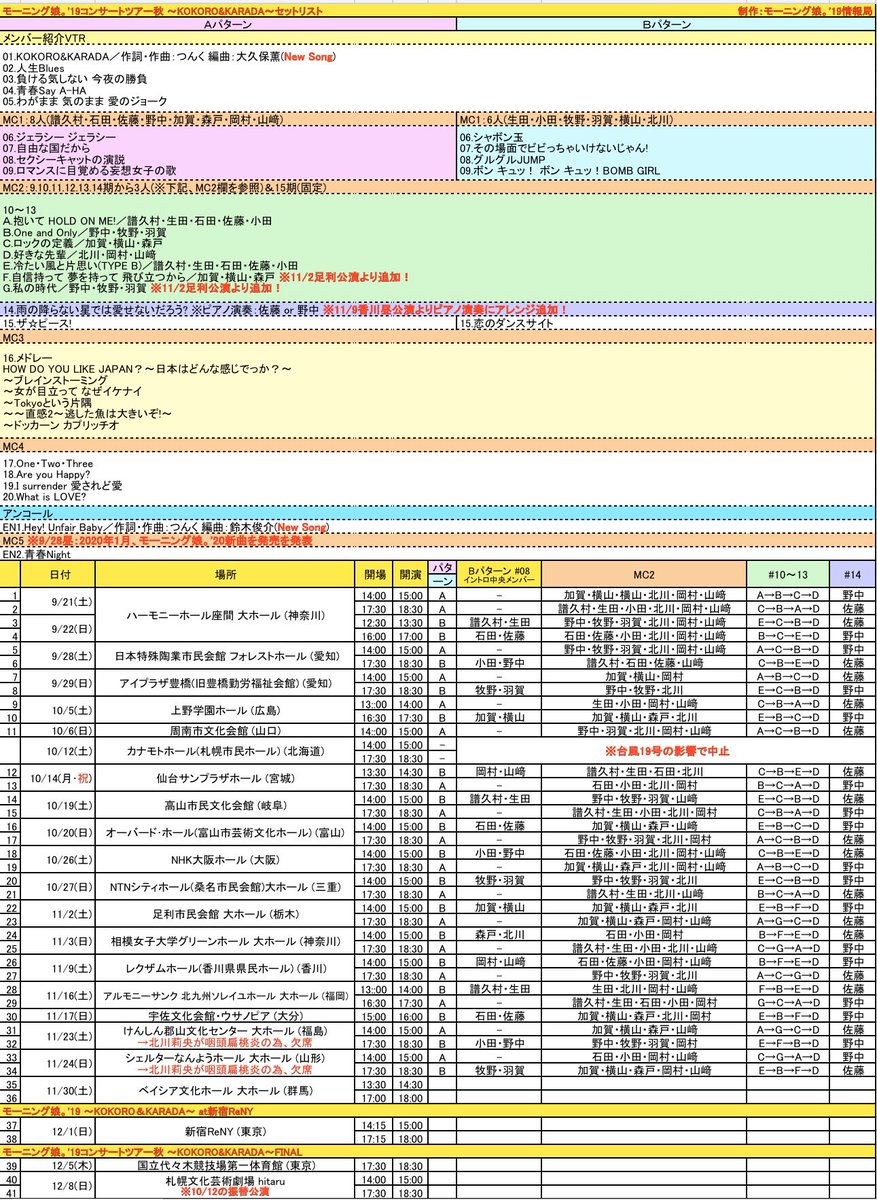Click EN1.Hey! Unfair Baby line
The image size is (877, 1200).
pyautogui.click(x=166, y=526)
